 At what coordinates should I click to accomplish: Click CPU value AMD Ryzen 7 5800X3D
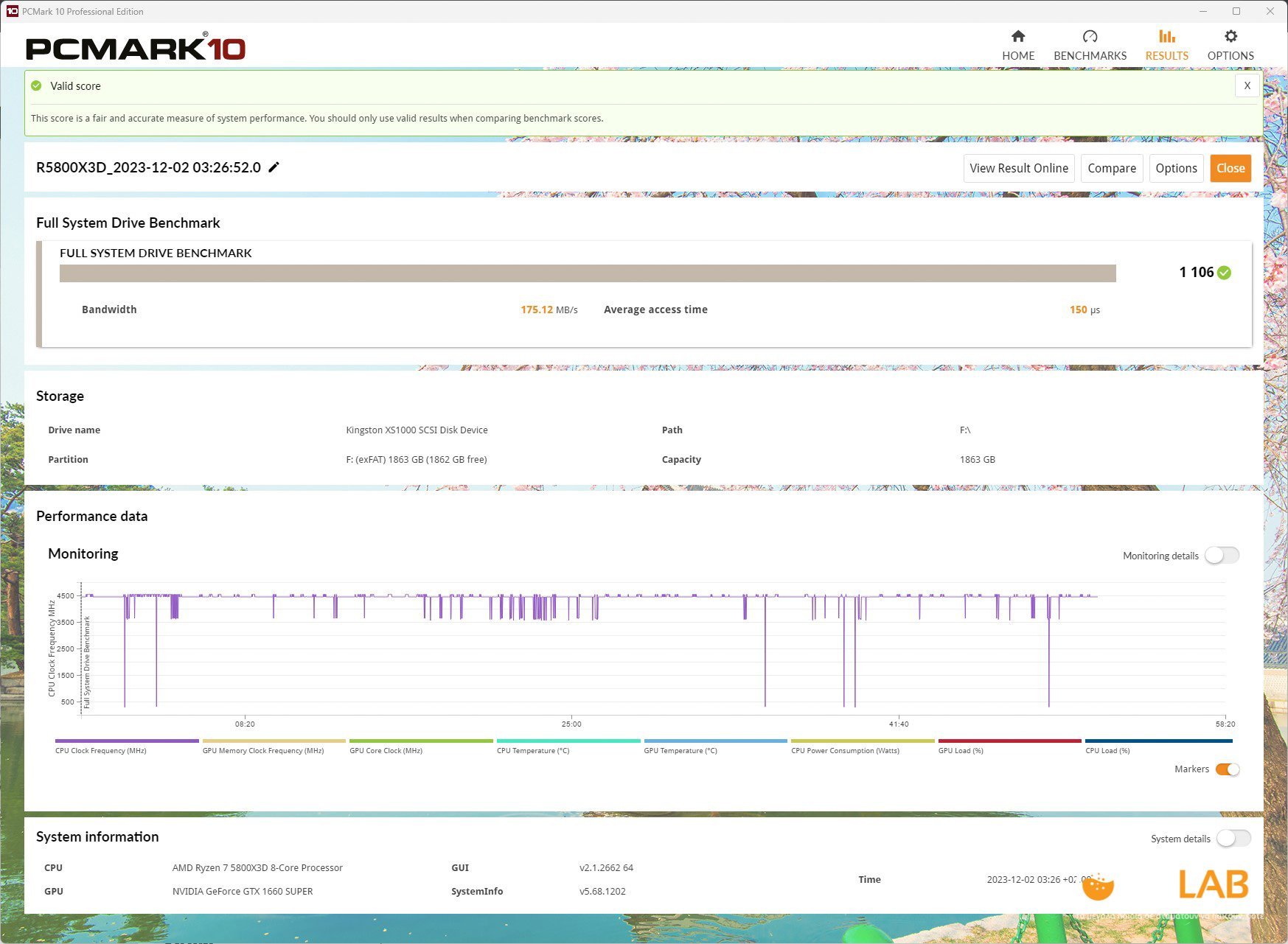(257, 868)
